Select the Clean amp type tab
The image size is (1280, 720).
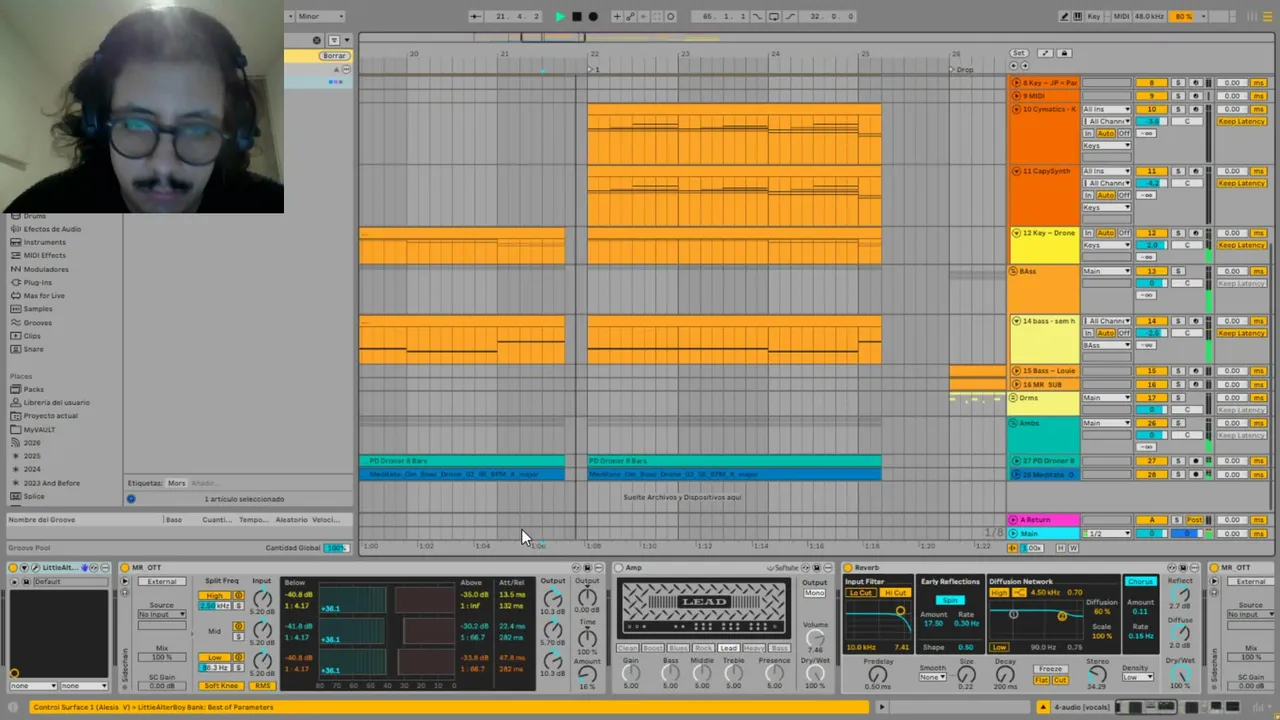pyautogui.click(x=628, y=648)
